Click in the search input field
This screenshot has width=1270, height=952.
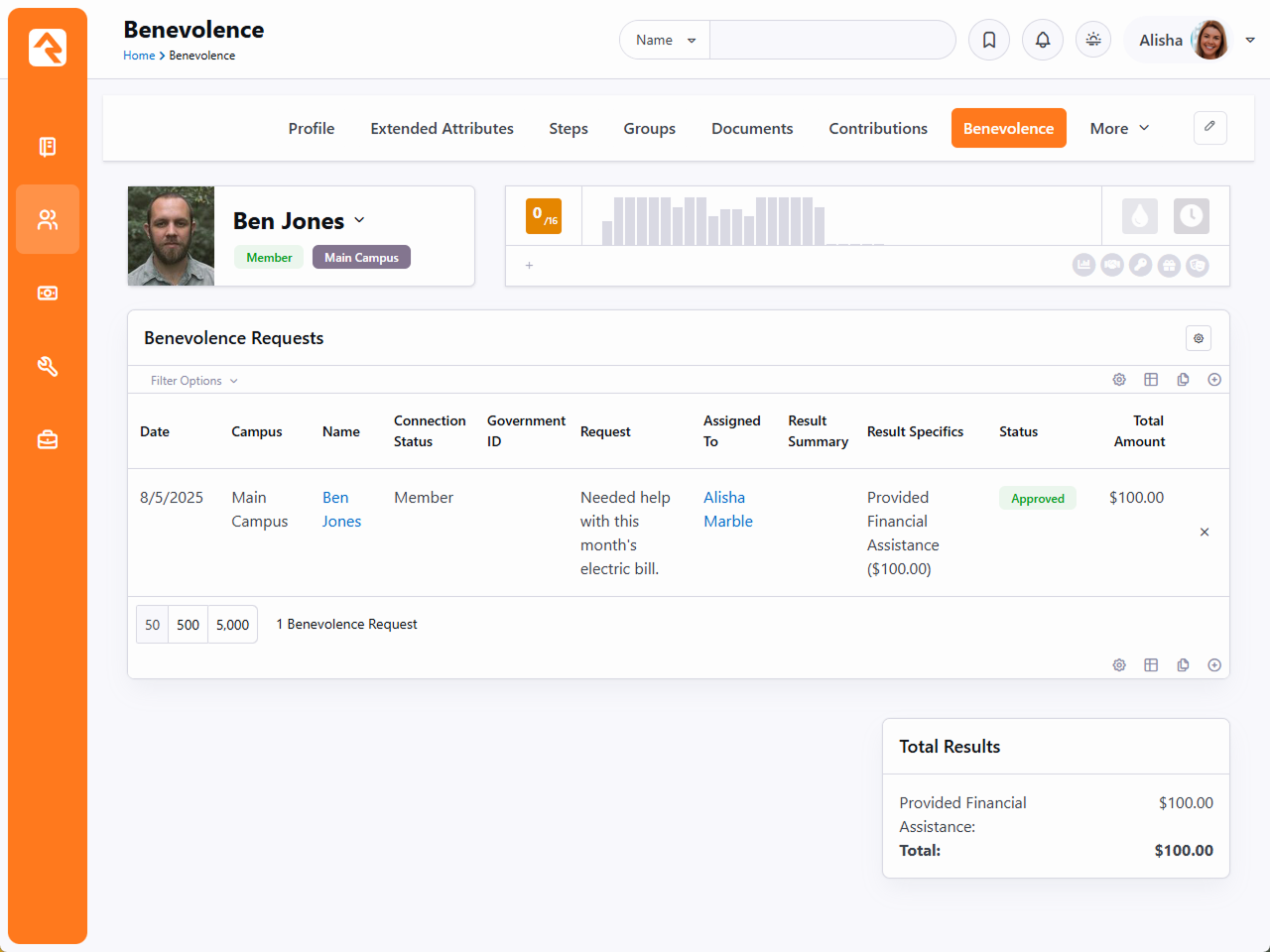831,40
